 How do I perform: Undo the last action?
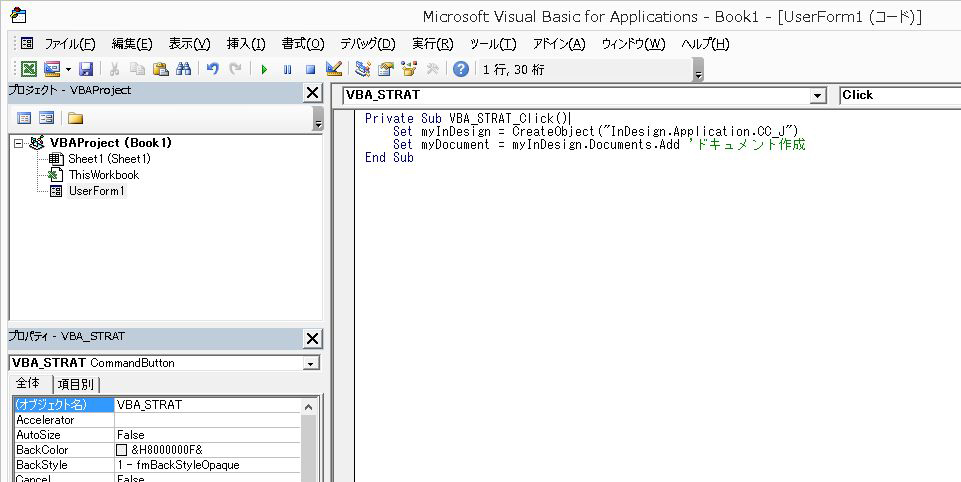(x=213, y=69)
